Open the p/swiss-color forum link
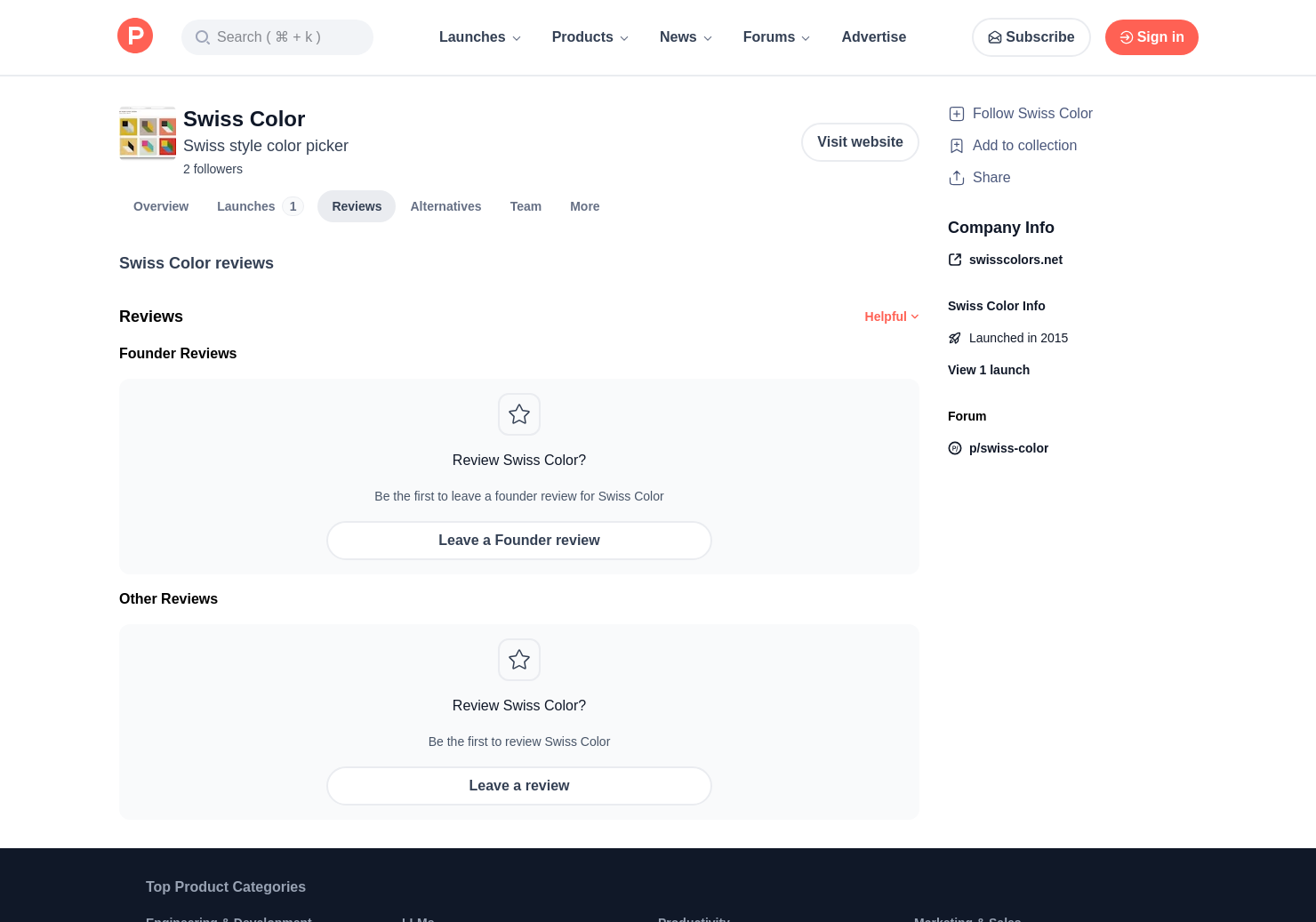Viewport: 1316px width, 922px height. (1008, 448)
